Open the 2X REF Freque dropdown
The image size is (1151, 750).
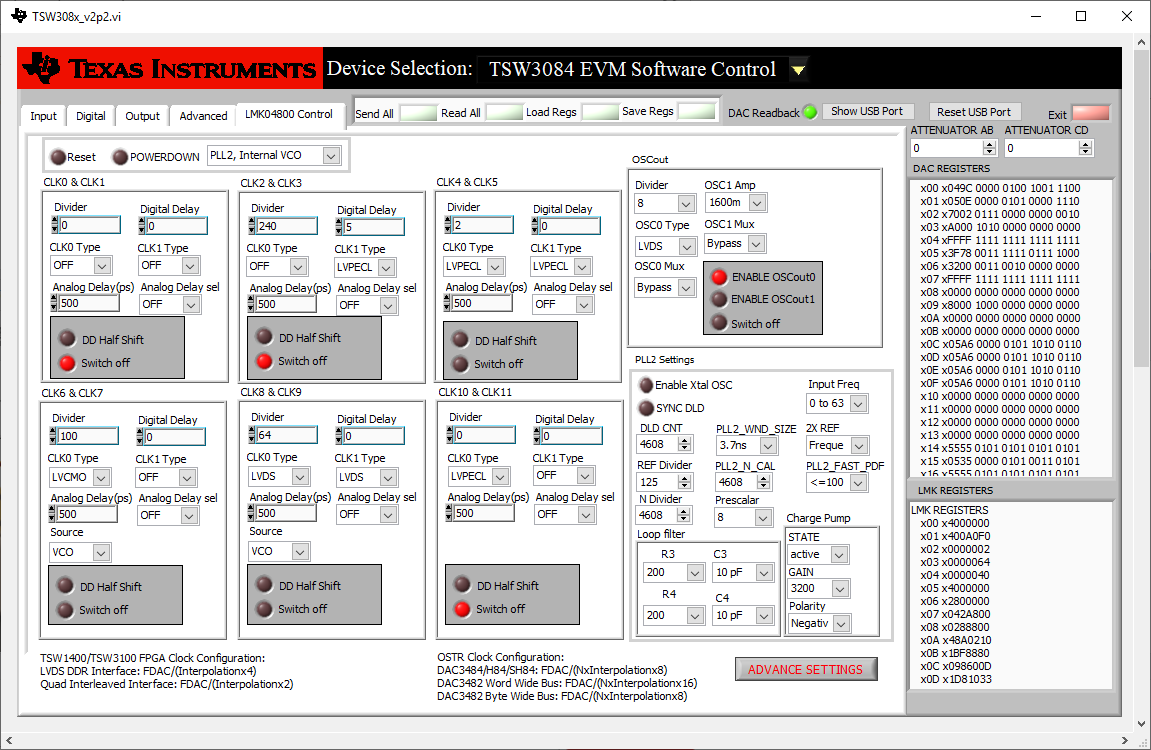pos(859,445)
